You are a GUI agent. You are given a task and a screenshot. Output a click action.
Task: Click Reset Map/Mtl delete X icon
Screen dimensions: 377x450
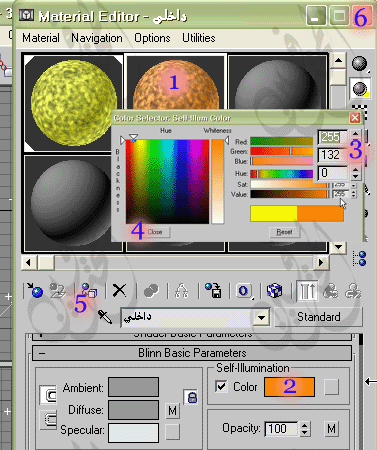(119, 290)
